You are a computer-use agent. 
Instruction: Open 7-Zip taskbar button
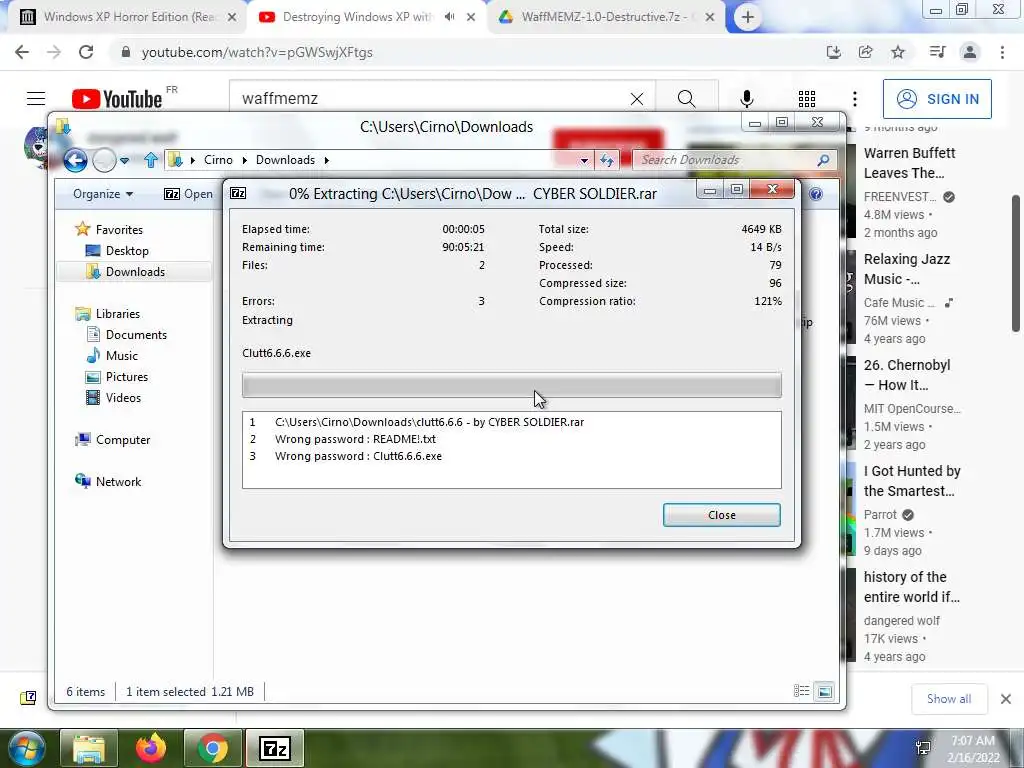[274, 748]
